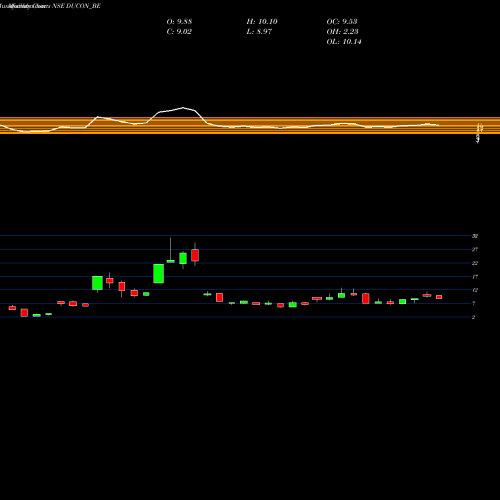Image resolution: width=500 pixels, height=500 pixels.
Task: Click the 22 price axis label
Action: pos(475,263)
